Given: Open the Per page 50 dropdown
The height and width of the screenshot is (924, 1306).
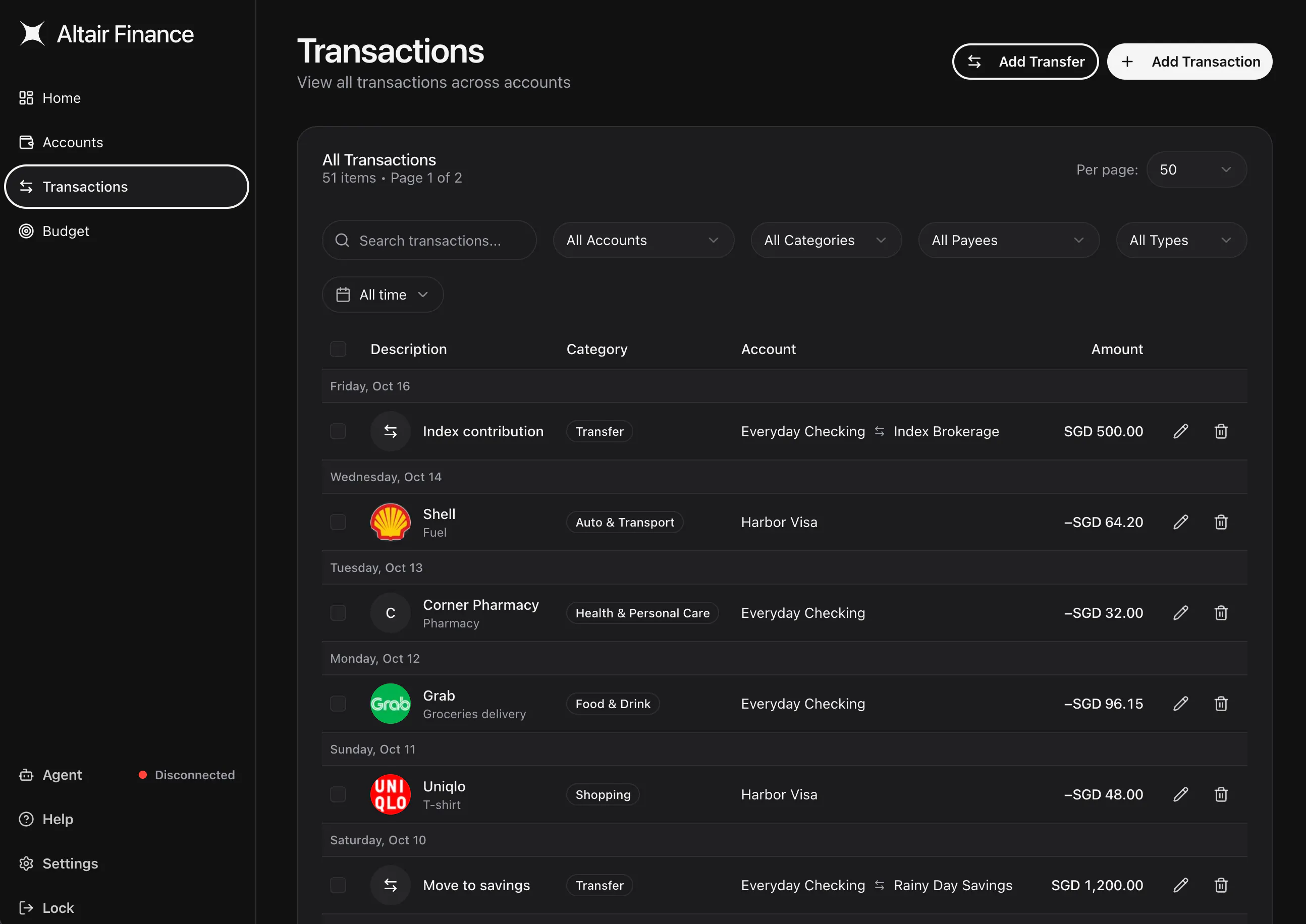Looking at the screenshot, I should pos(1196,169).
